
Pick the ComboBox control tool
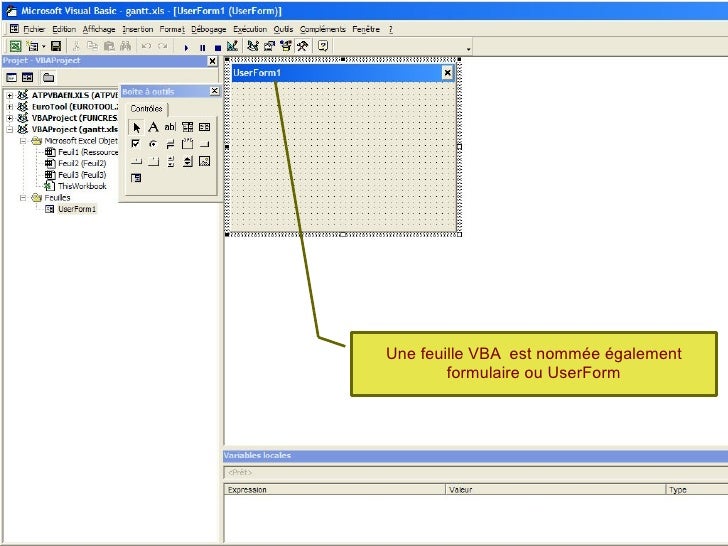click(188, 127)
